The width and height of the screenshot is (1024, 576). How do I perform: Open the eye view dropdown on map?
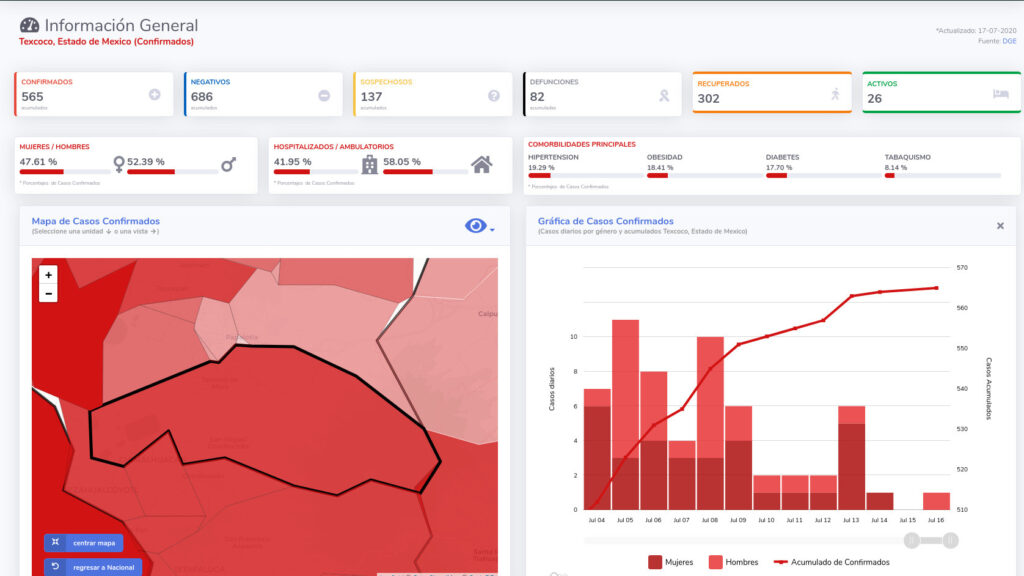point(479,227)
